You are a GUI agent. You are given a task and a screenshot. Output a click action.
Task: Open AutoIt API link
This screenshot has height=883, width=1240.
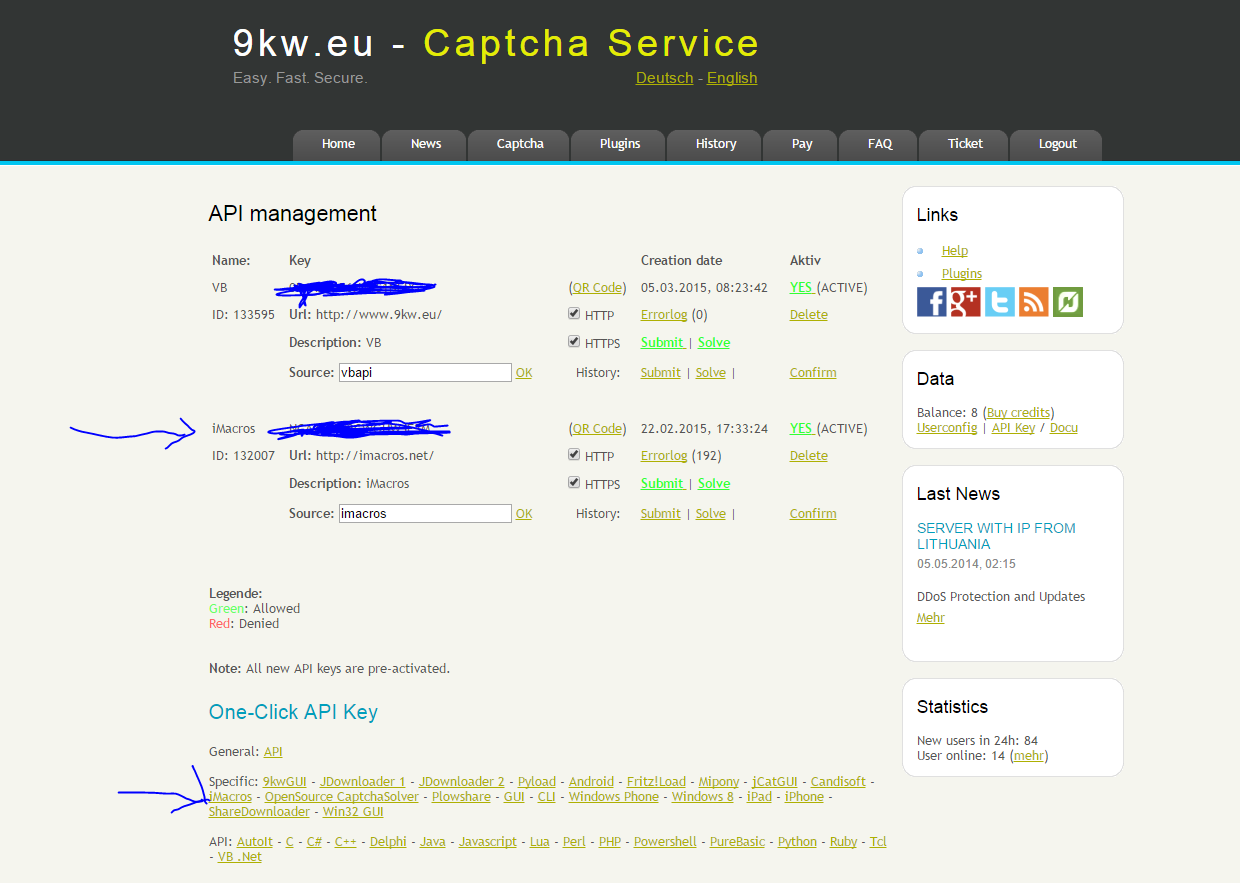coord(254,842)
